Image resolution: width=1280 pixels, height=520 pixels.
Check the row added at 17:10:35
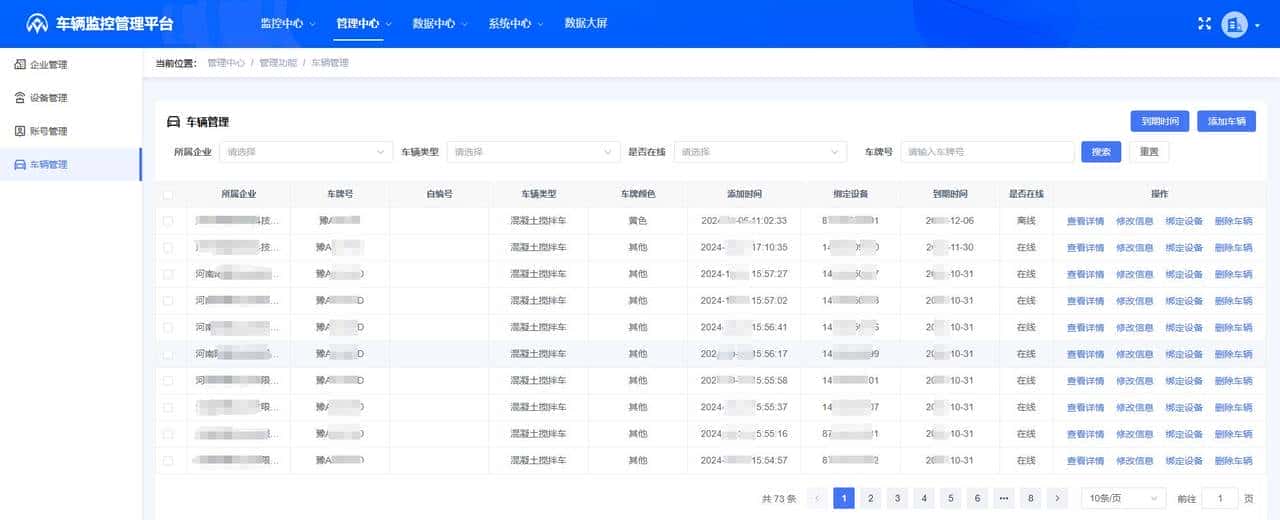168,247
